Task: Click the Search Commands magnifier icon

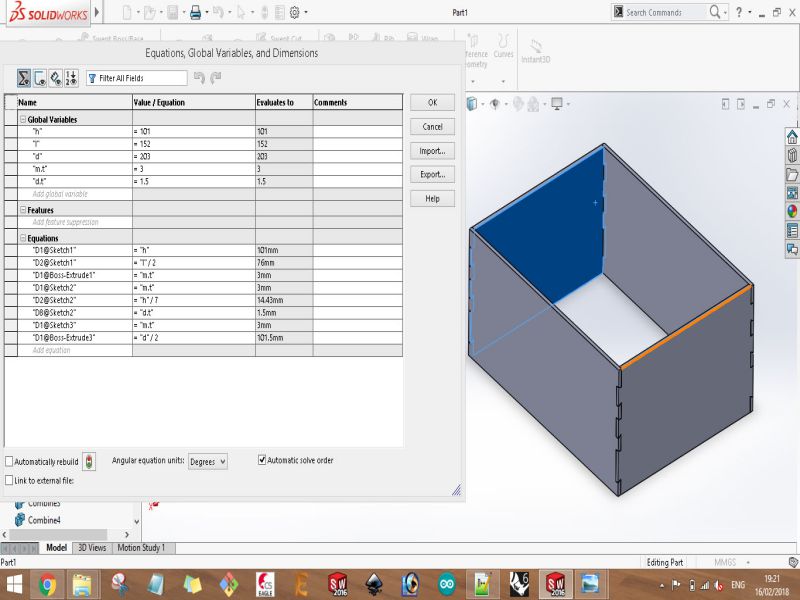Action: coord(715,12)
